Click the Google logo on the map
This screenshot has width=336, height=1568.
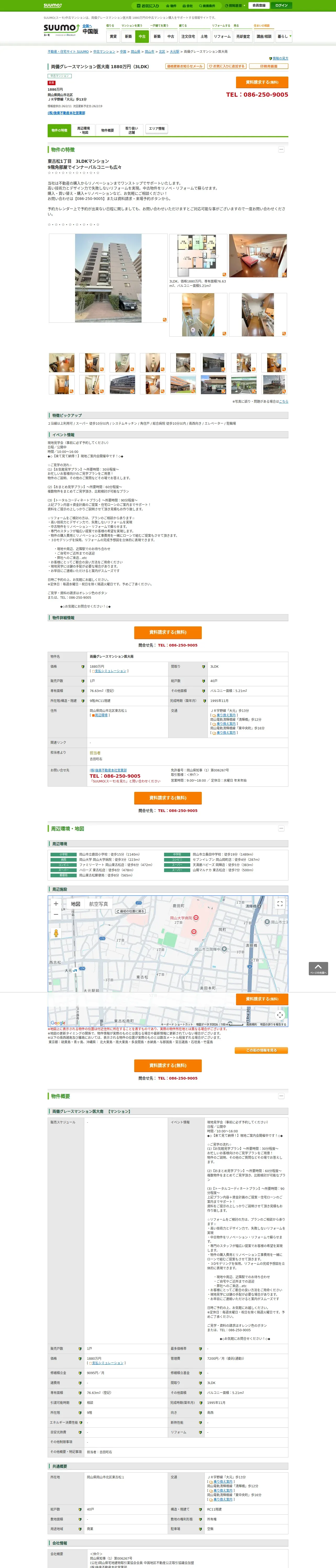(x=58, y=1023)
